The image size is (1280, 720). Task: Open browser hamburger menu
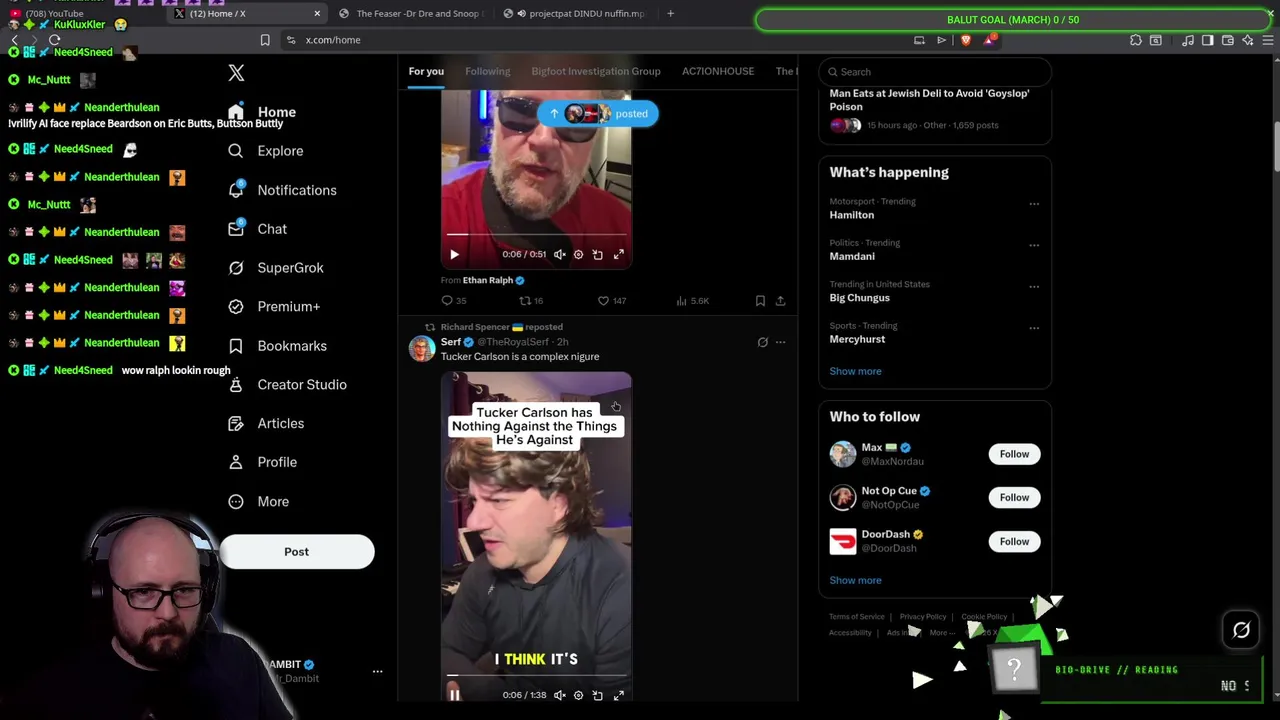click(x=1267, y=40)
